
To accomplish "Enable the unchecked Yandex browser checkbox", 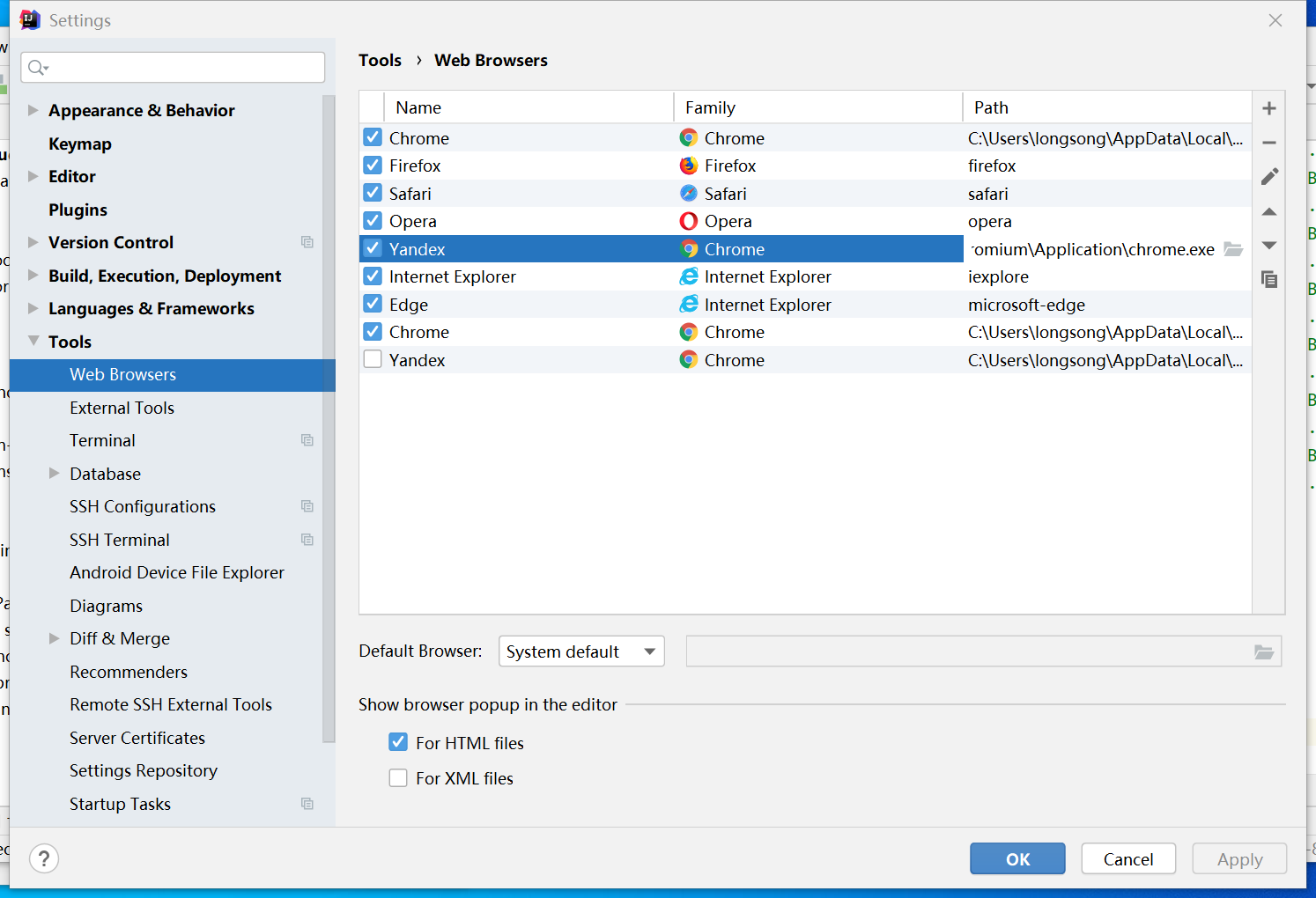I will [373, 359].
